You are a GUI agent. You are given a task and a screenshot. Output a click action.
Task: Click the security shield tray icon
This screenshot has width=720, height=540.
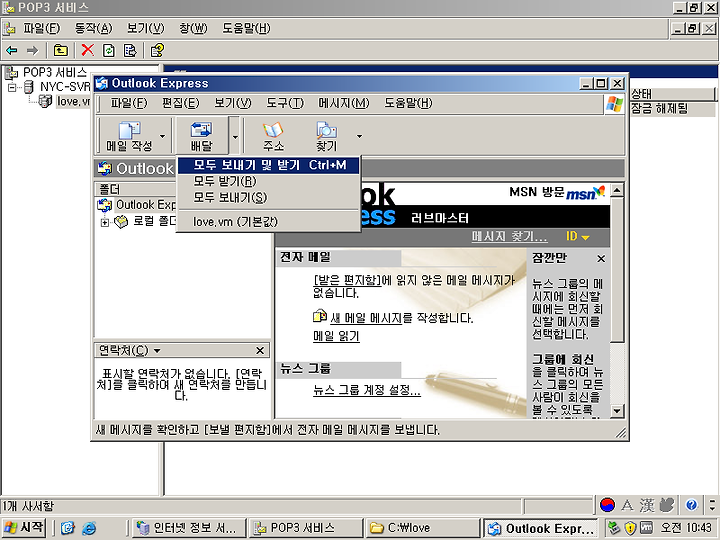coord(630,528)
